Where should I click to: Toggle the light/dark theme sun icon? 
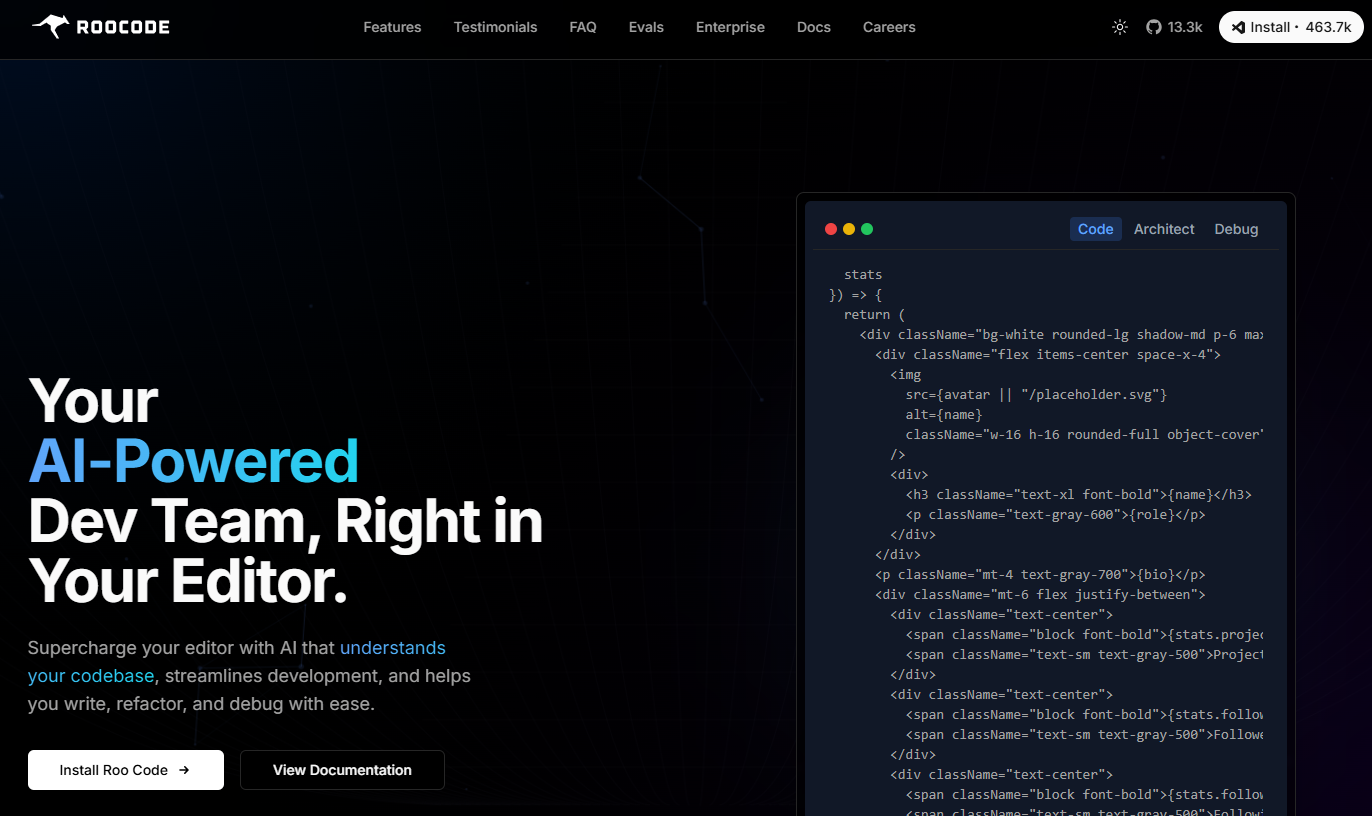click(x=1120, y=27)
